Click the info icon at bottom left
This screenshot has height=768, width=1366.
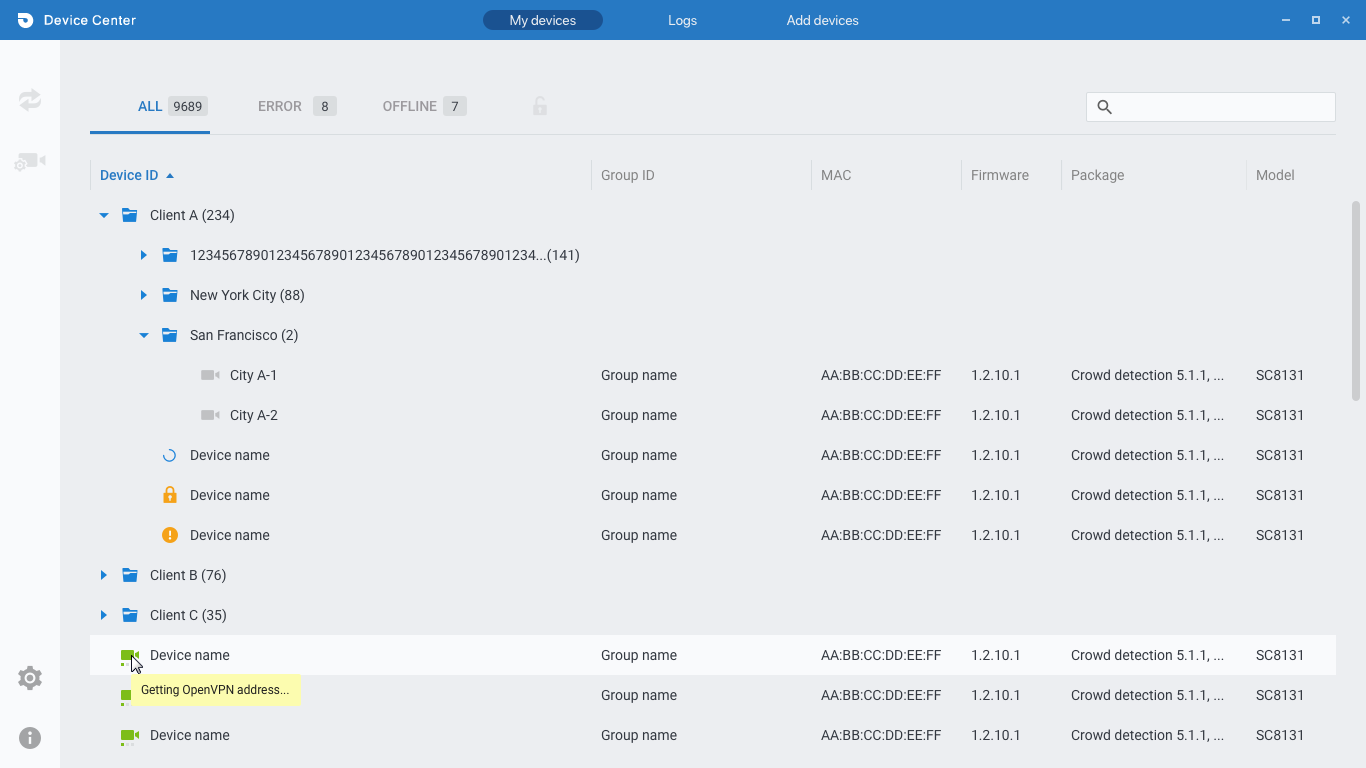30,738
